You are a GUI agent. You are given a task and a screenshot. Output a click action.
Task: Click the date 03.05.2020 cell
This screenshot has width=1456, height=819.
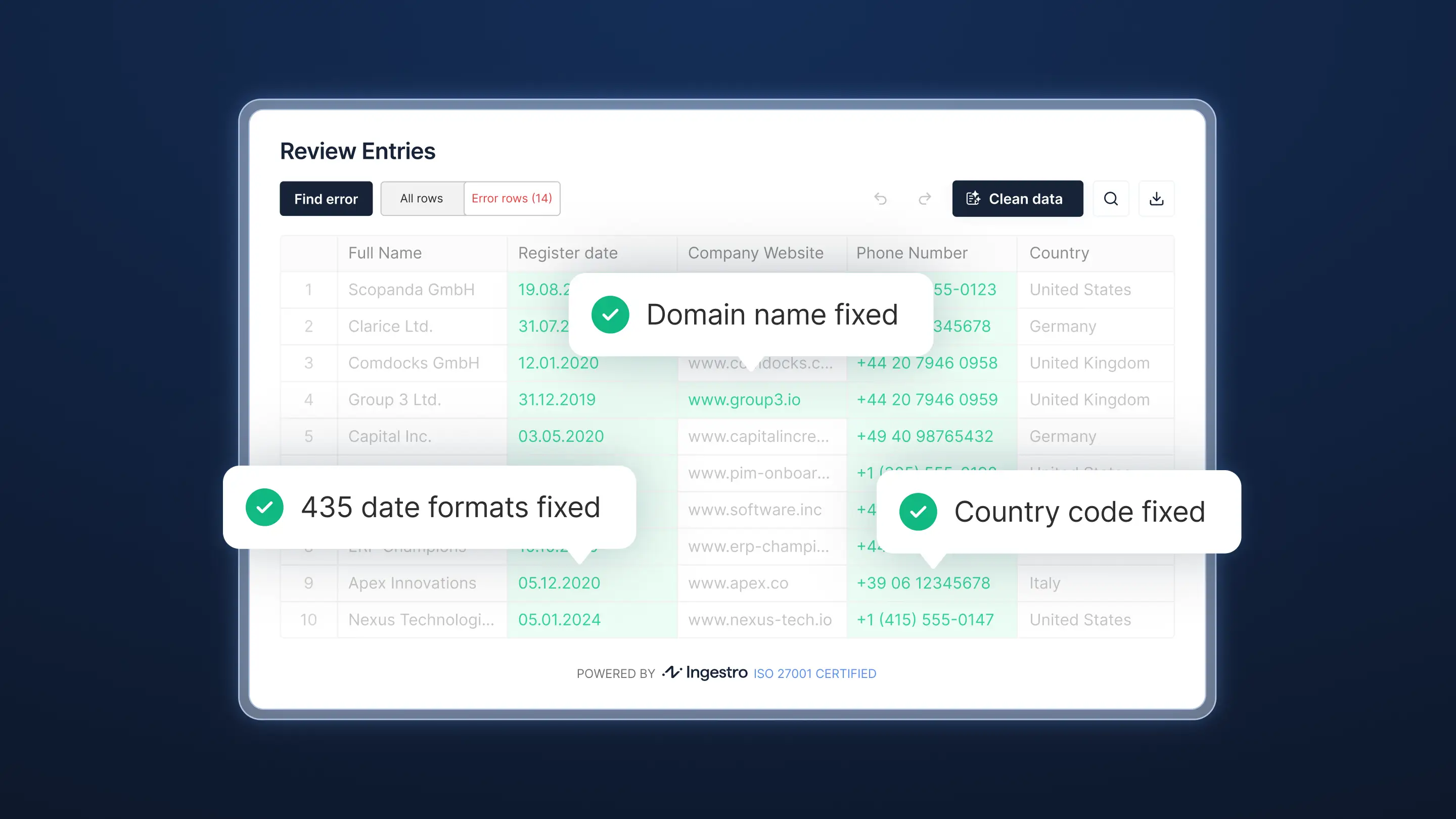(x=592, y=436)
